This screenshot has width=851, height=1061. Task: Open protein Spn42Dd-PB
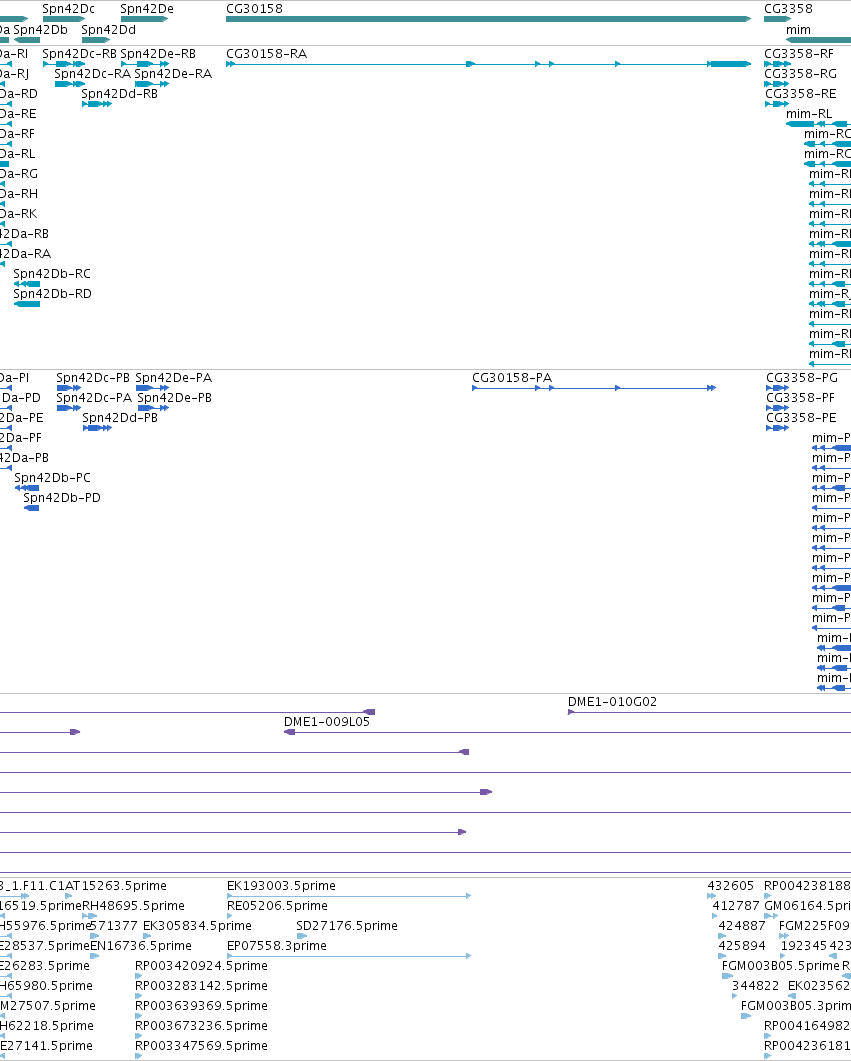(x=120, y=417)
